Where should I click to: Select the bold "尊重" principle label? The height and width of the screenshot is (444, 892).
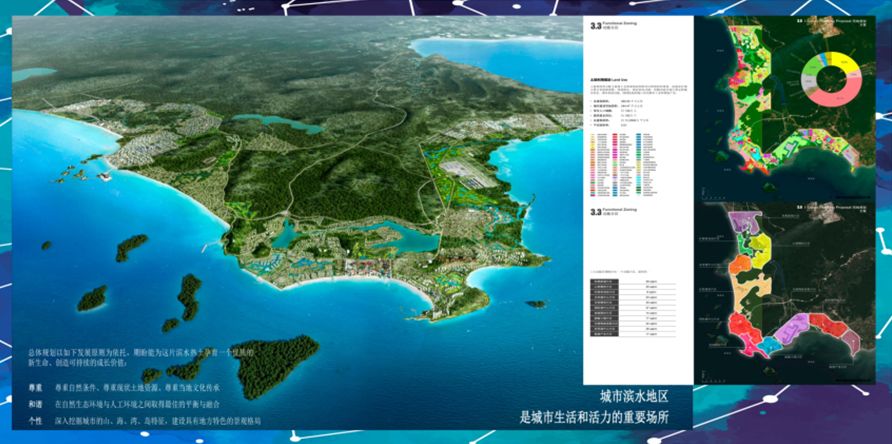click(x=35, y=388)
